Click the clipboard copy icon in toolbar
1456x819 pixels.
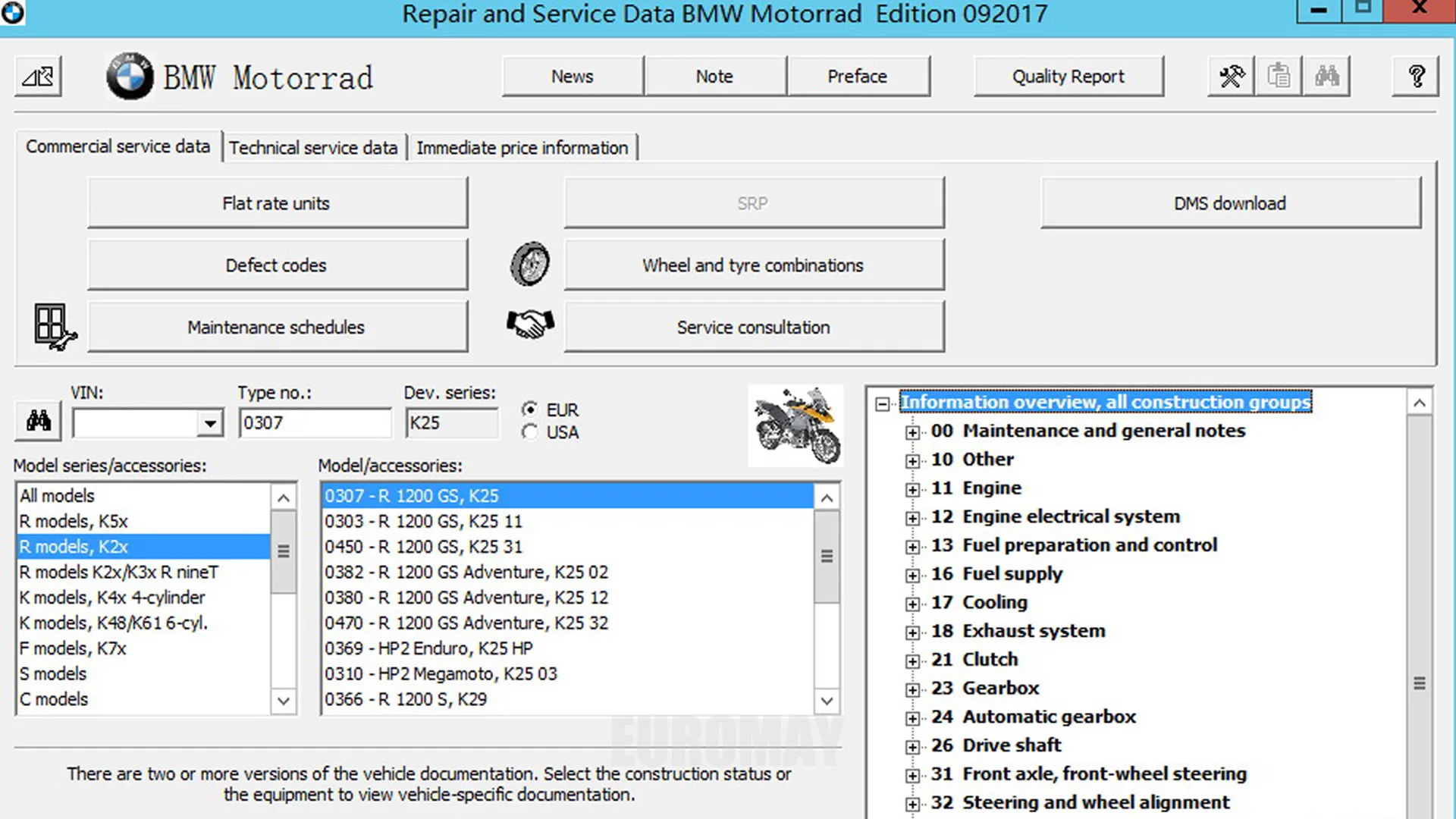click(x=1279, y=77)
